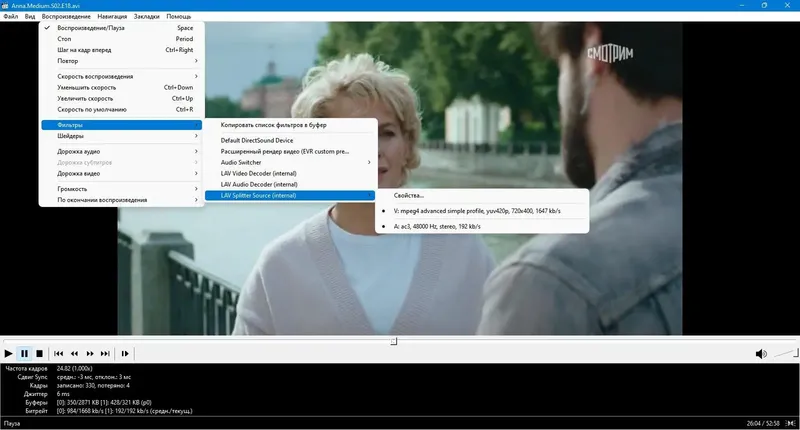800x430 pixels.
Task: Click the 26:04 / 52:58 time display
Action: pos(763,423)
